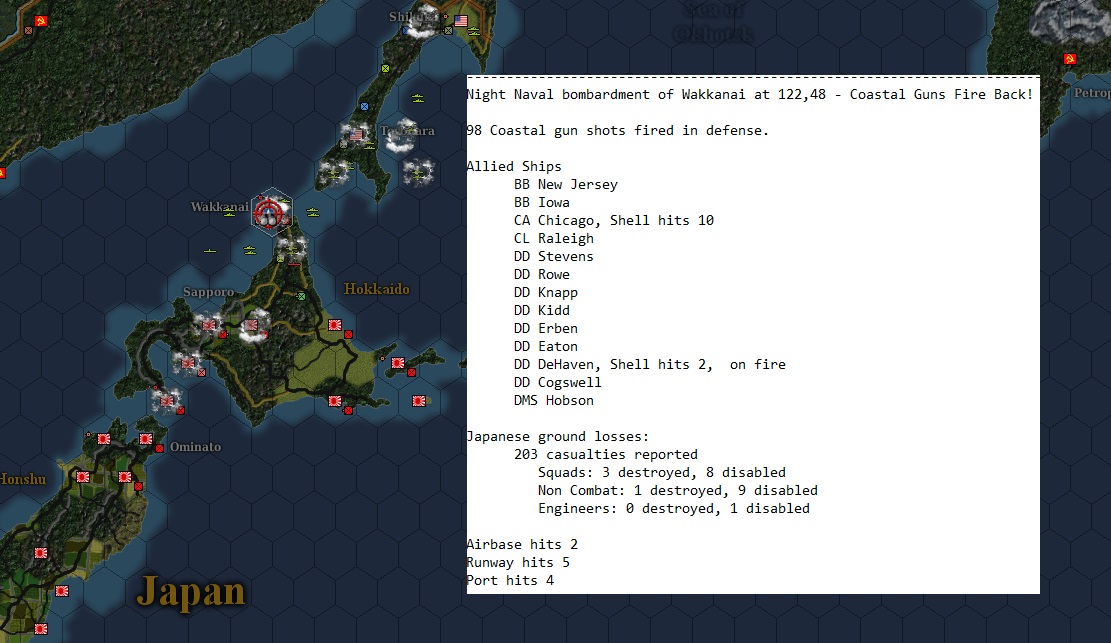Screen dimensions: 1111x643
Task: Click 'Non Combat: 1 destroyed, 9 disabled' line
Action: [678, 491]
